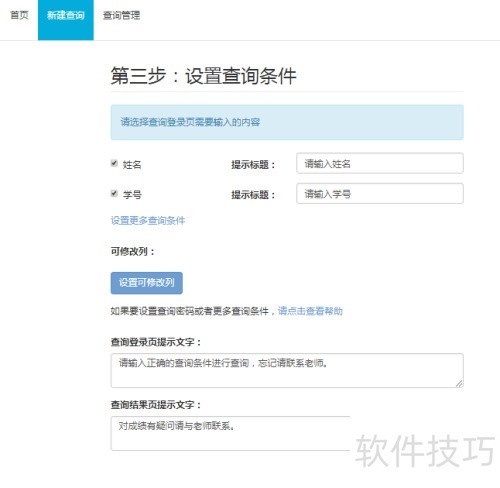Click the 提示标题 label beside 学号
500x488 pixels.
253,195
